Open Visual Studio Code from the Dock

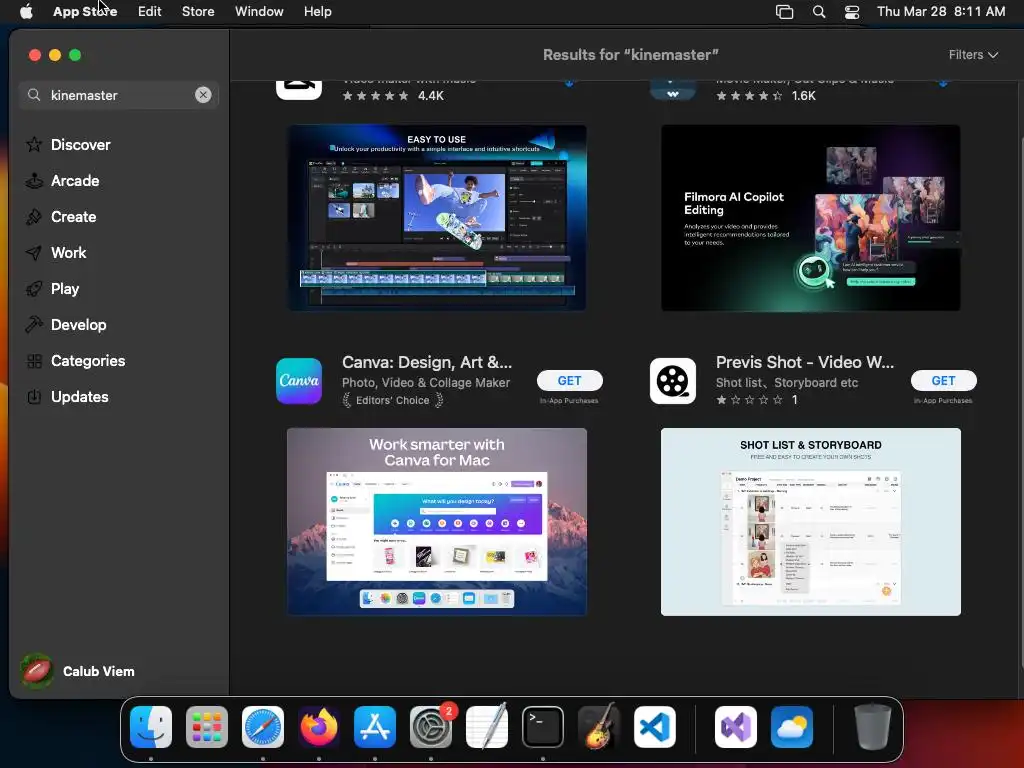tap(655, 727)
